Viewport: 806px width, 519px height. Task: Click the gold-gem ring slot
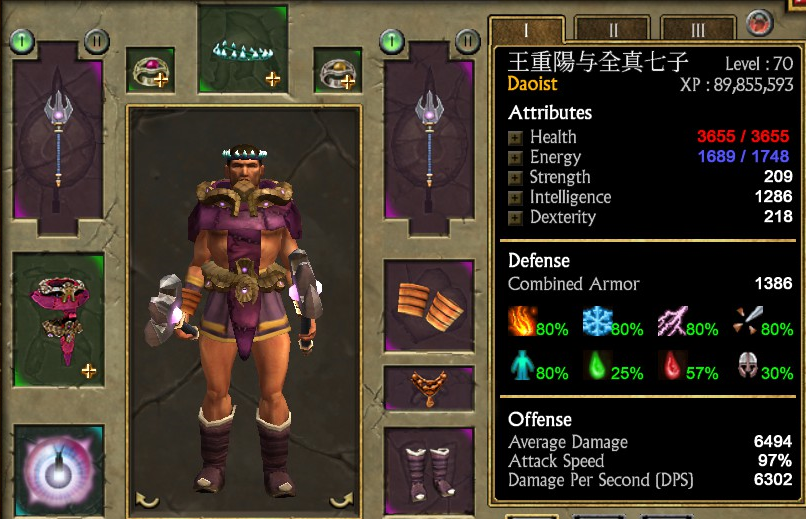337,70
